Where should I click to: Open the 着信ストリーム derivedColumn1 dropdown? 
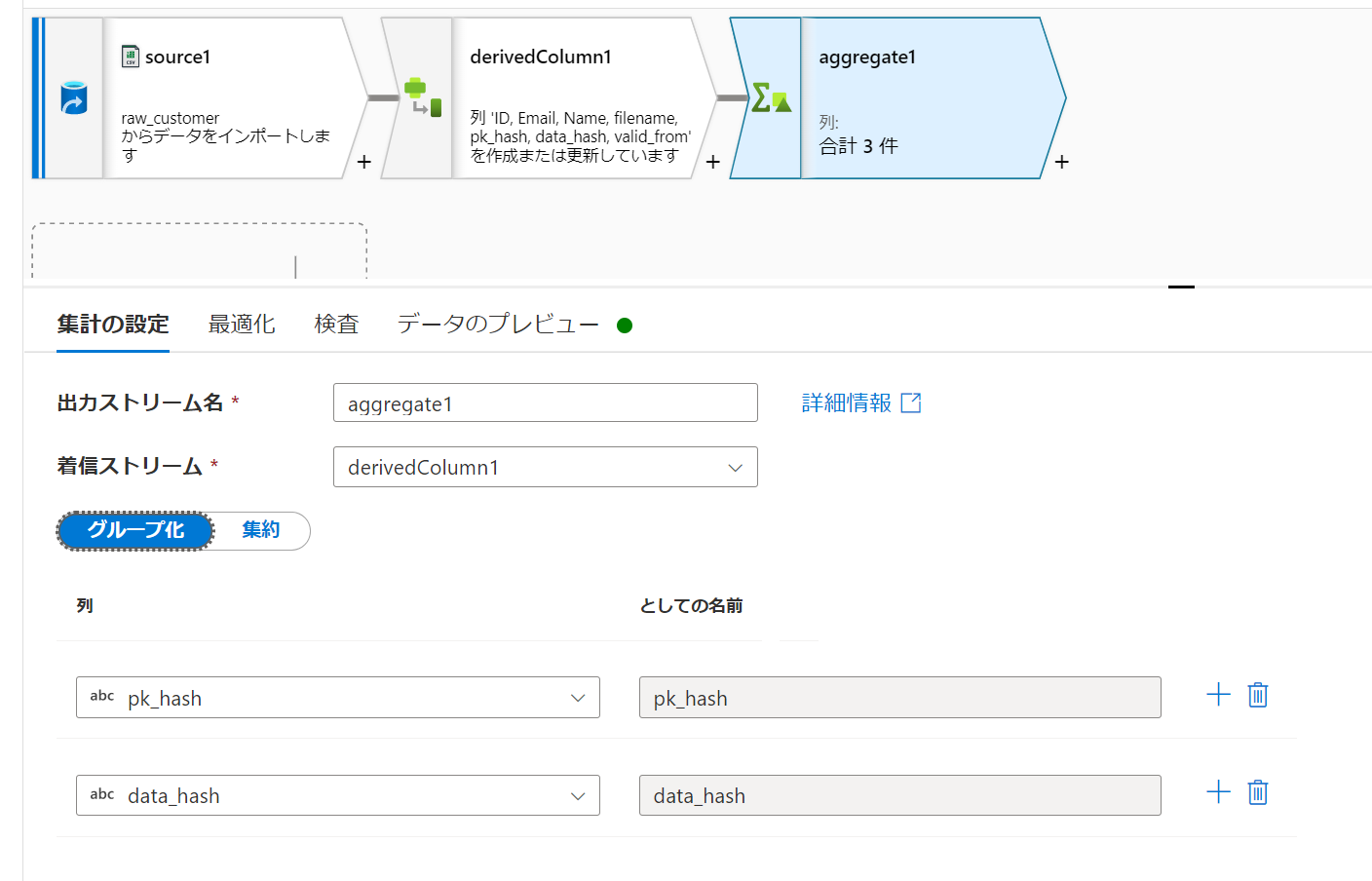point(545,467)
